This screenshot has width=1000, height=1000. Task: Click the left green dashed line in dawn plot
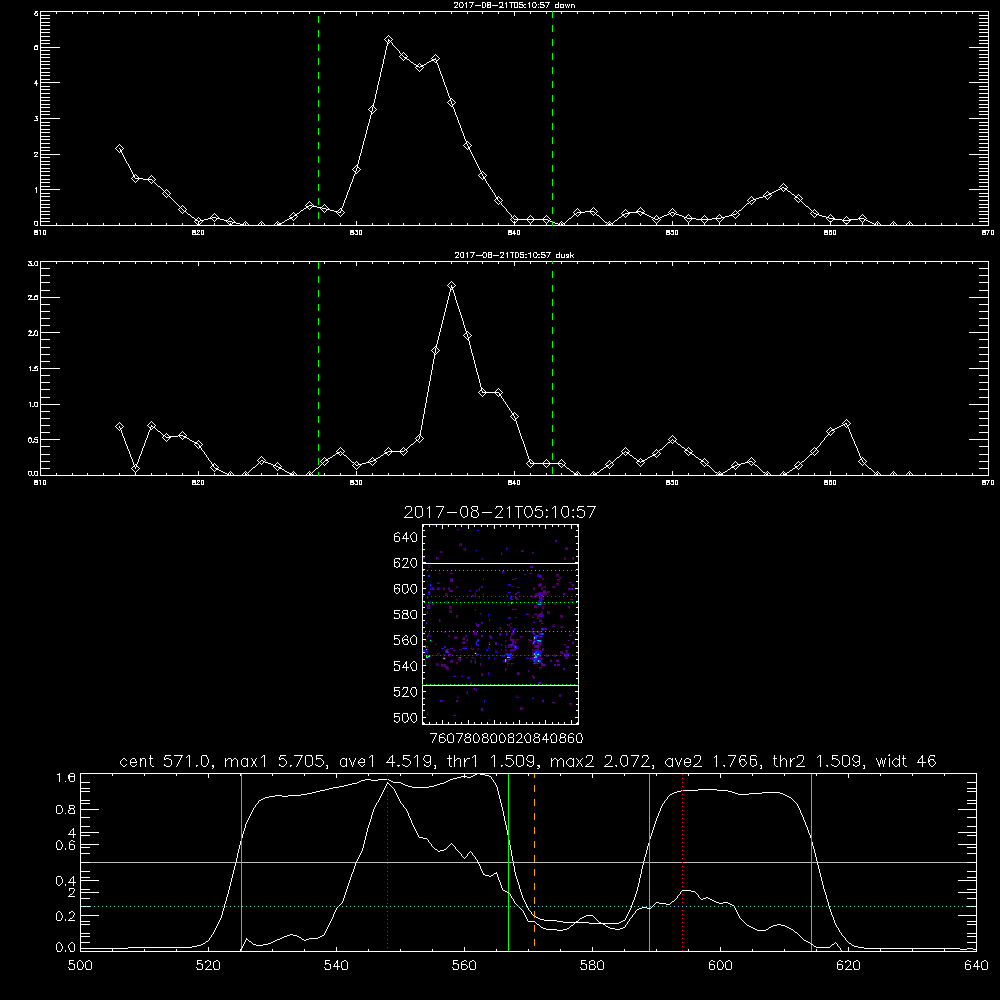pyautogui.click(x=318, y=118)
